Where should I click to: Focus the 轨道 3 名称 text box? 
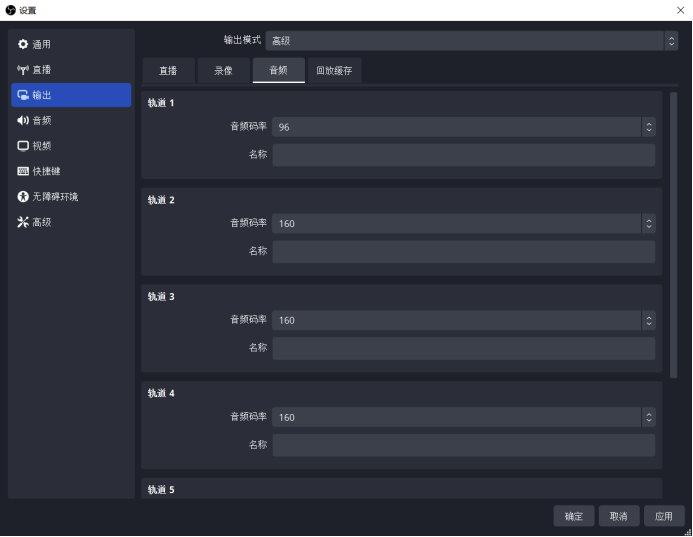(x=464, y=348)
